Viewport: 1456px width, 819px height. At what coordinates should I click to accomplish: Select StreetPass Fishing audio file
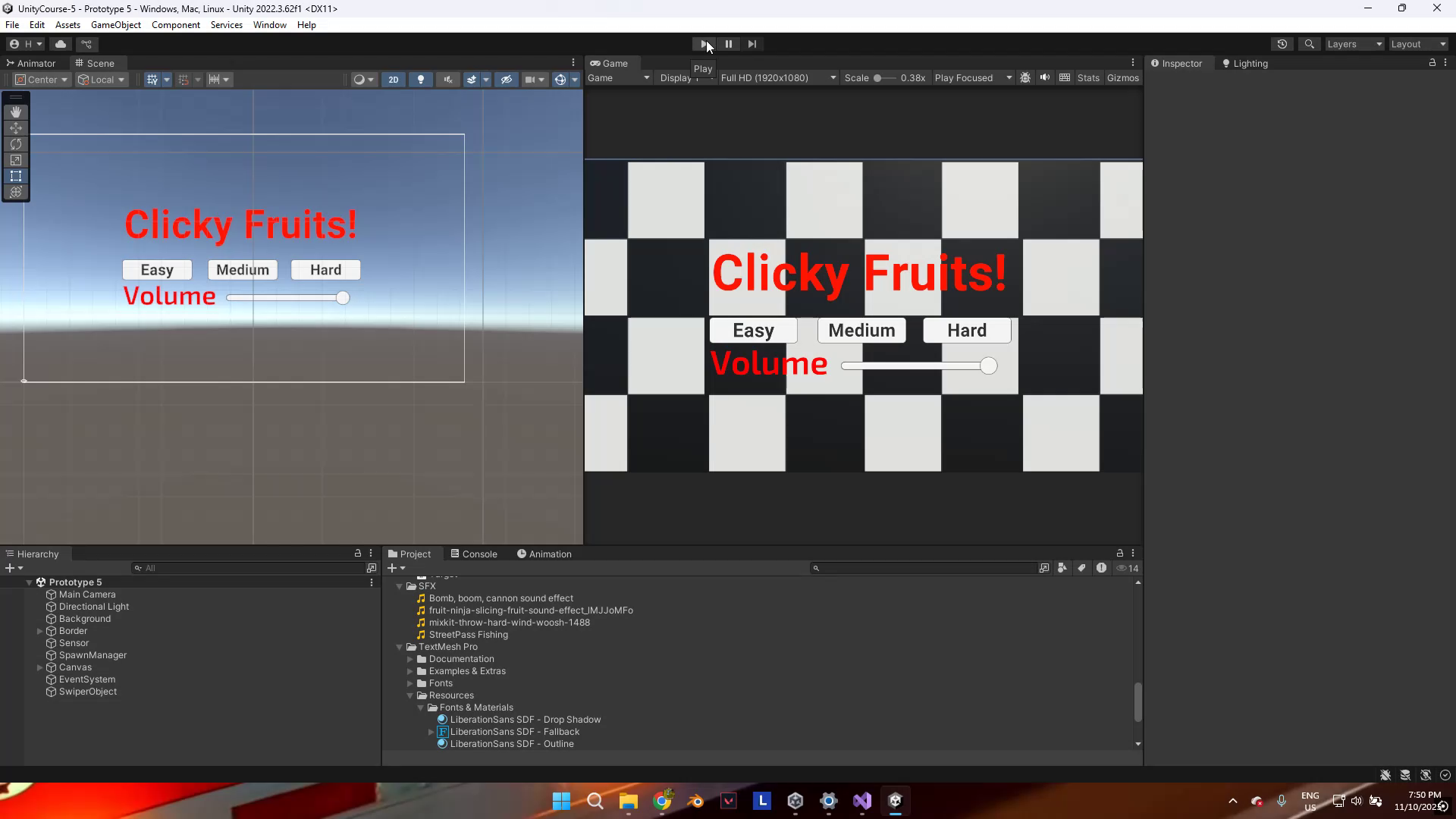pyautogui.click(x=468, y=635)
